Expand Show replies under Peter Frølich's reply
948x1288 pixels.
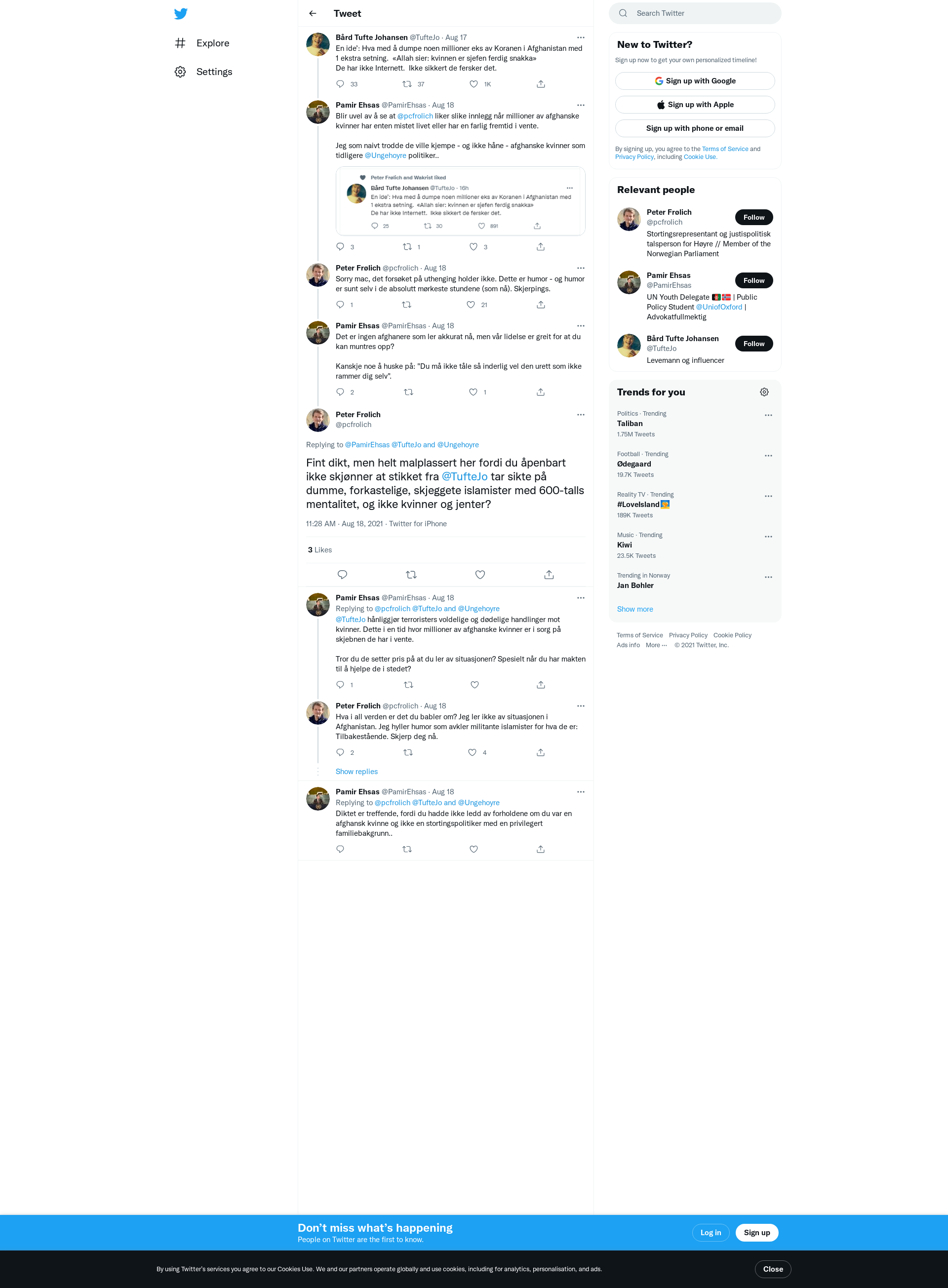pos(356,771)
